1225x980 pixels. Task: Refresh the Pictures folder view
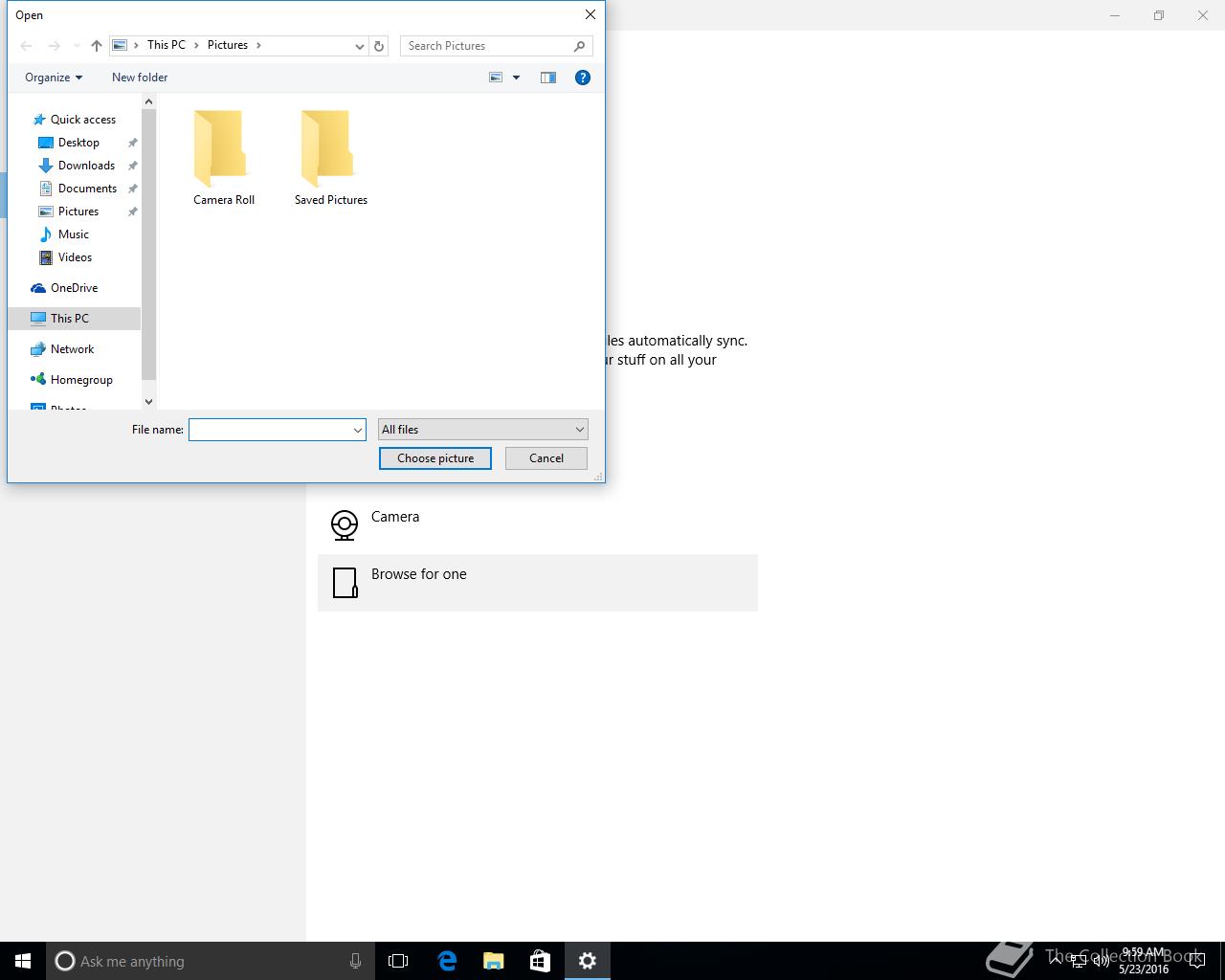point(379,46)
